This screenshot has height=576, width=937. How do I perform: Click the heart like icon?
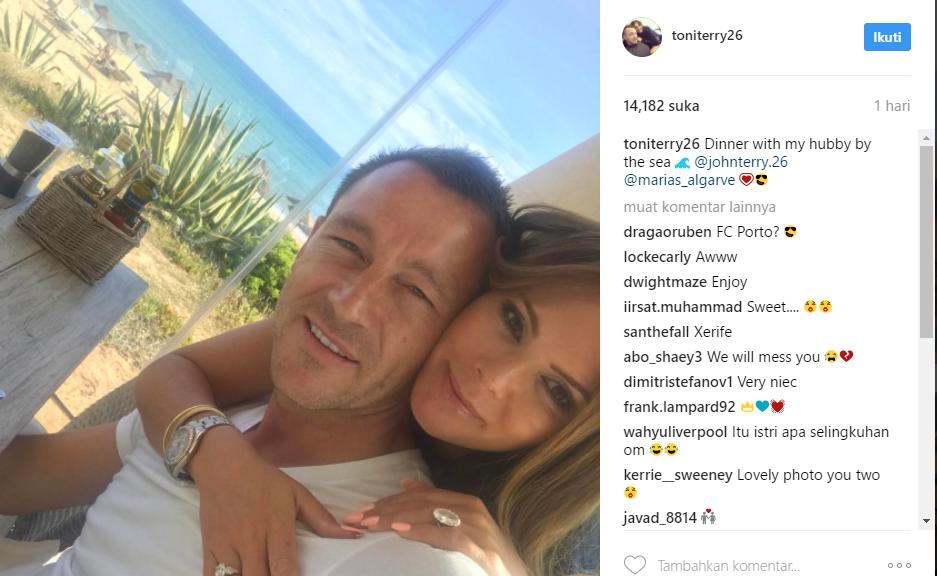[x=635, y=565]
